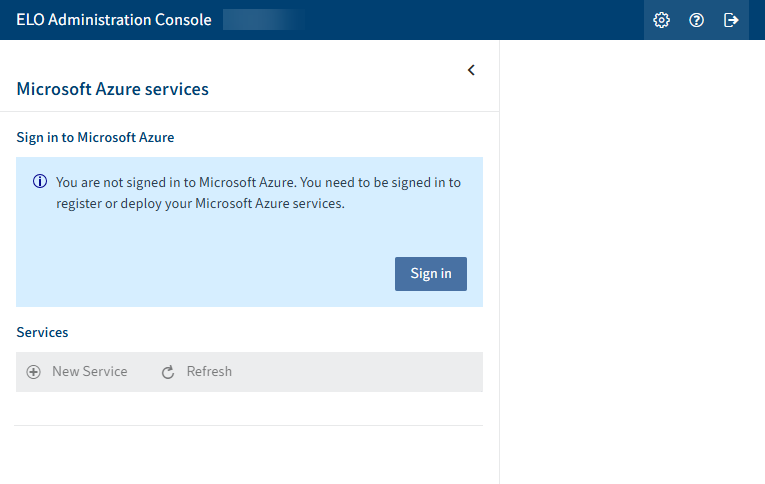765x484 pixels.
Task: Click the Services section heading
Action: [x=42, y=332]
